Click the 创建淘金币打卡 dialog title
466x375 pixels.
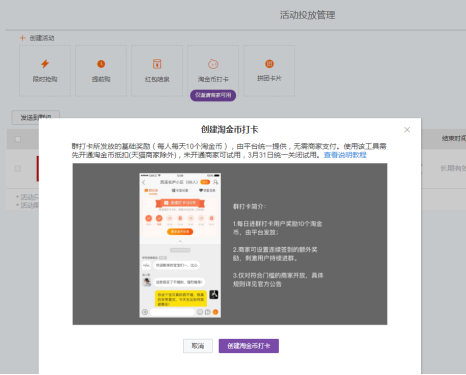pyautogui.click(x=229, y=130)
